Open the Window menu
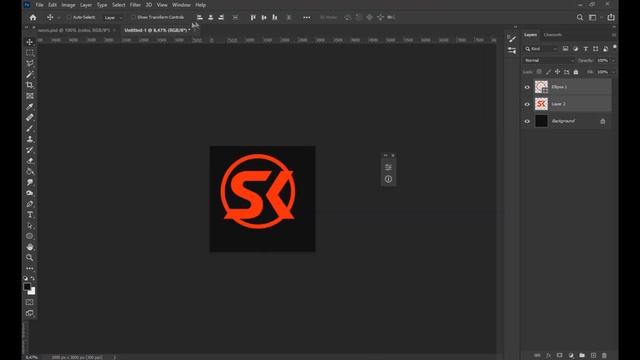Image resolution: width=640 pixels, height=360 pixels. tap(181, 5)
